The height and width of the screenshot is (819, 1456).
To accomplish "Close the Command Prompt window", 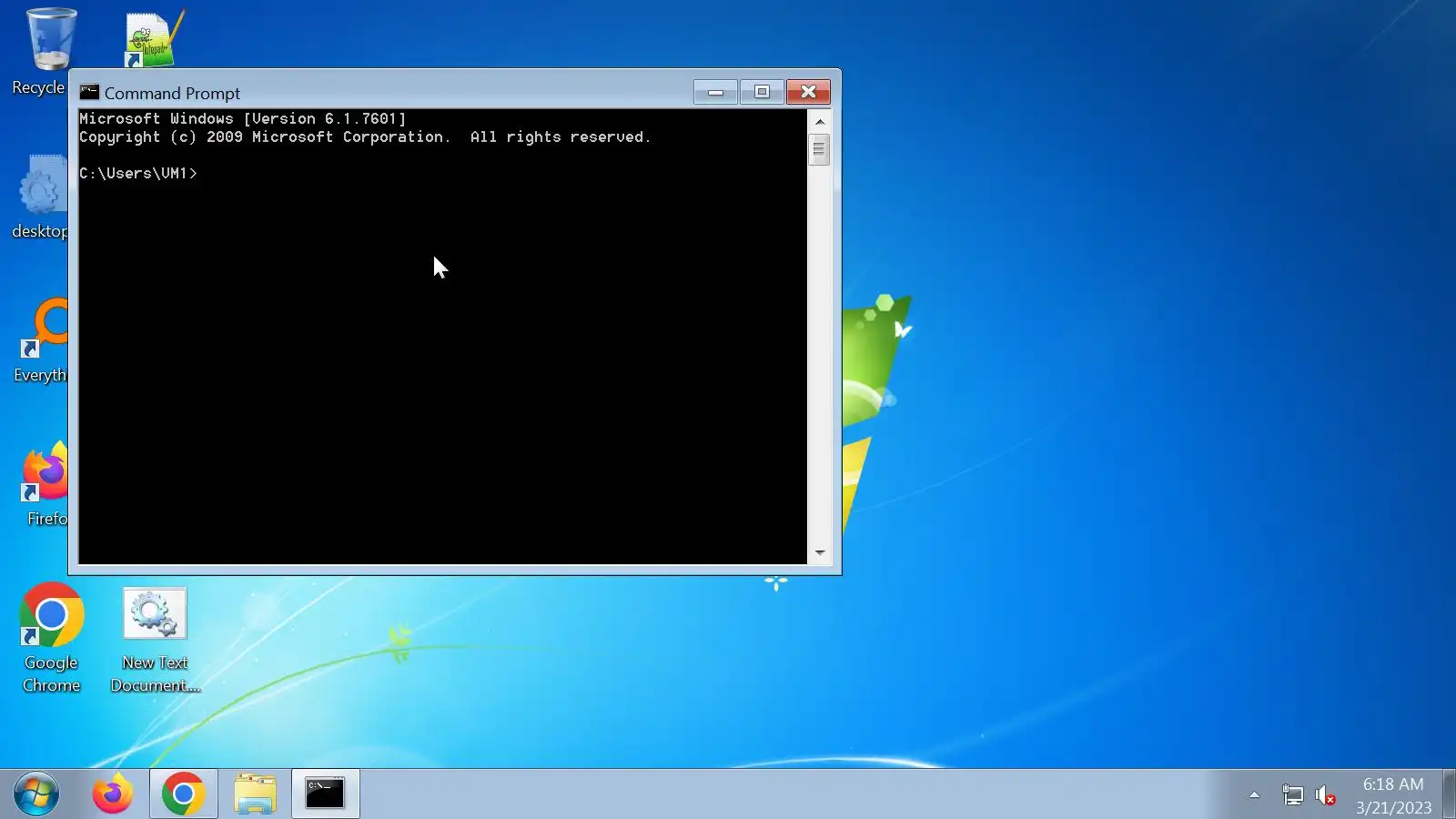I will point(808,92).
